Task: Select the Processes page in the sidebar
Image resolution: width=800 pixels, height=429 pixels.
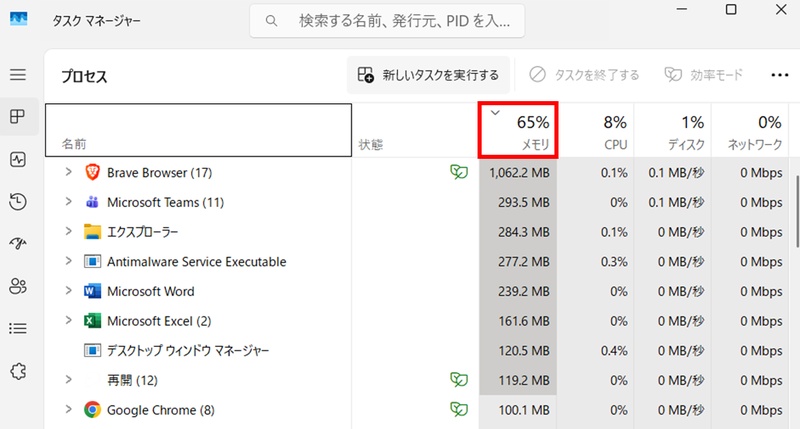Action: (18, 116)
